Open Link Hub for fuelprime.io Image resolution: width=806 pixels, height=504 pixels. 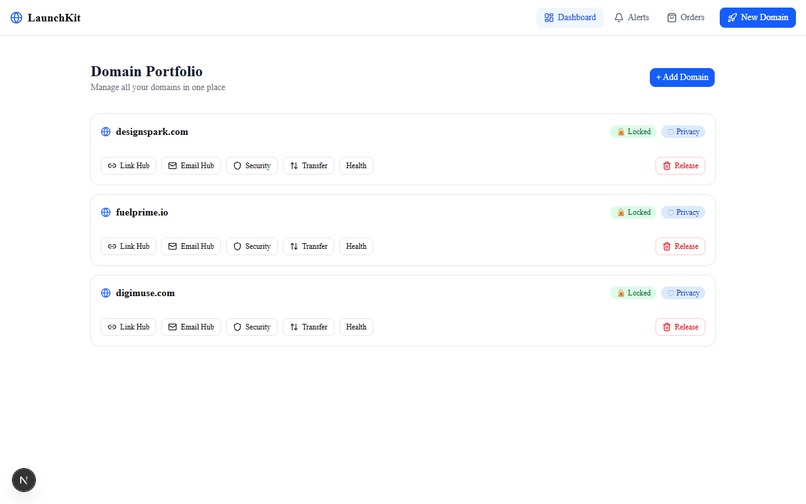coord(129,246)
